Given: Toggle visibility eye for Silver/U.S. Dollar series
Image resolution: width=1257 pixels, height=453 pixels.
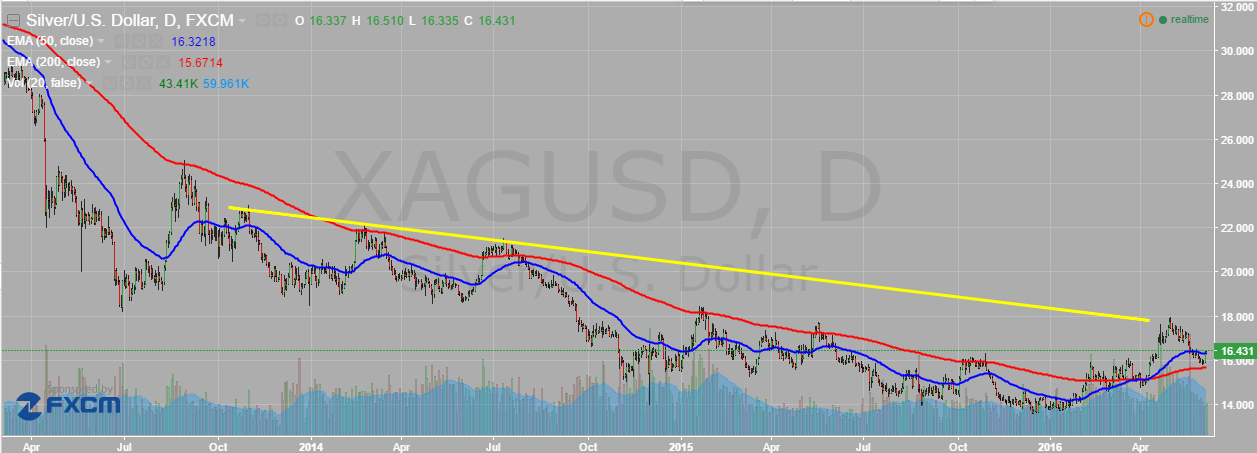Looking at the screenshot, I should tap(263, 21).
